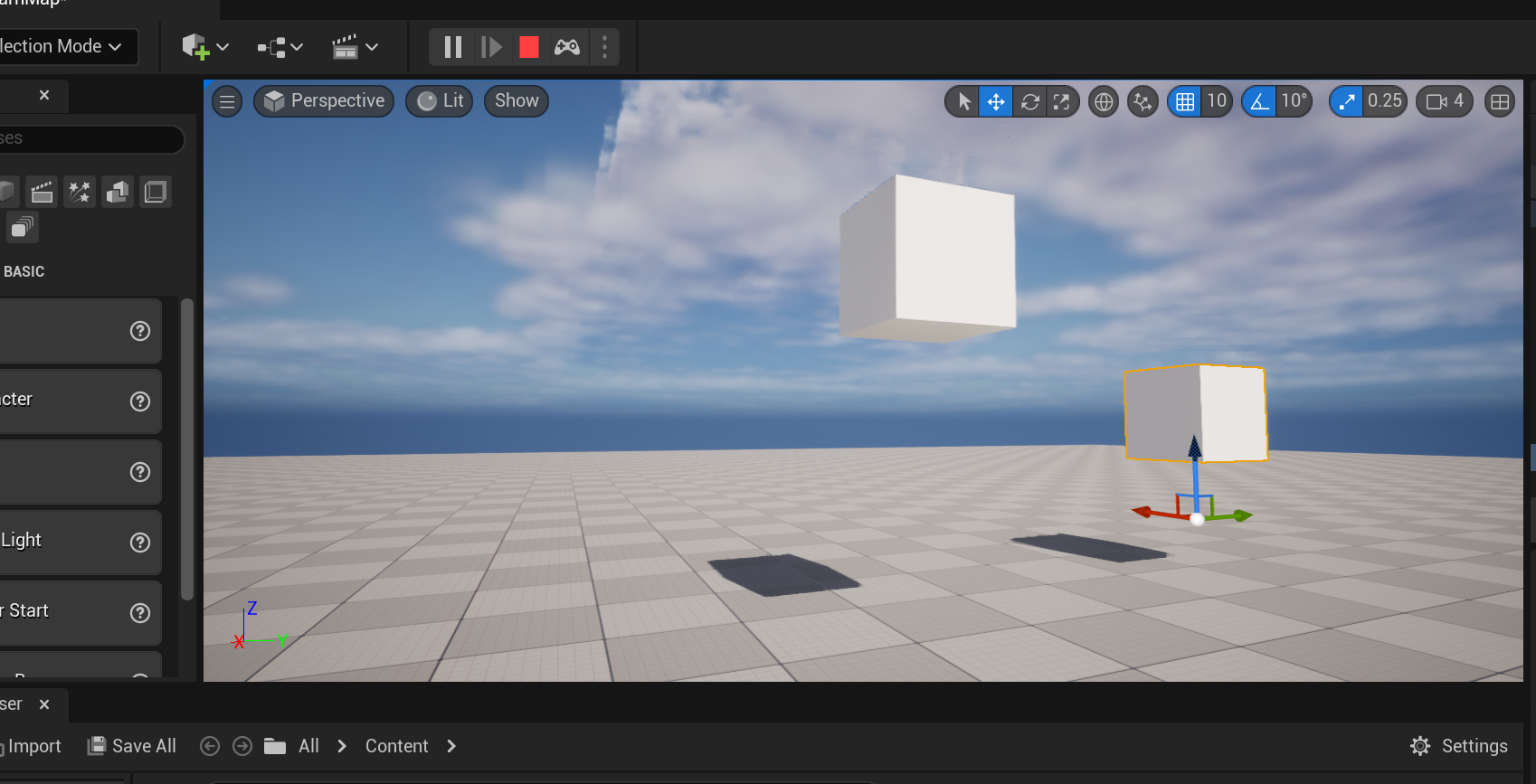Open the add content cube-plus menu
Viewport: 1536px width, 784px height.
tap(204, 47)
